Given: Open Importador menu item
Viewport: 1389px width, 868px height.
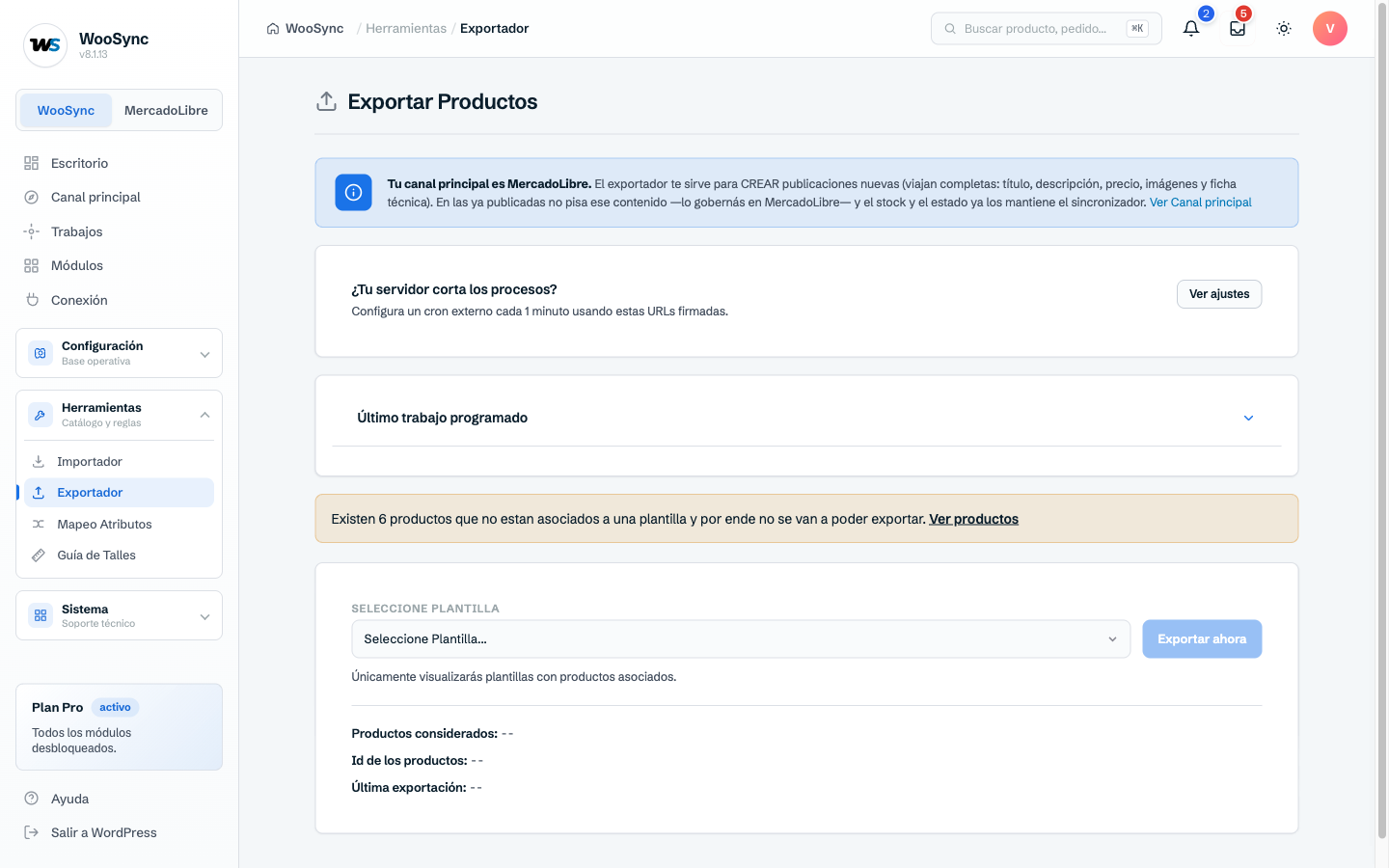Looking at the screenshot, I should pyautogui.click(x=119, y=462).
